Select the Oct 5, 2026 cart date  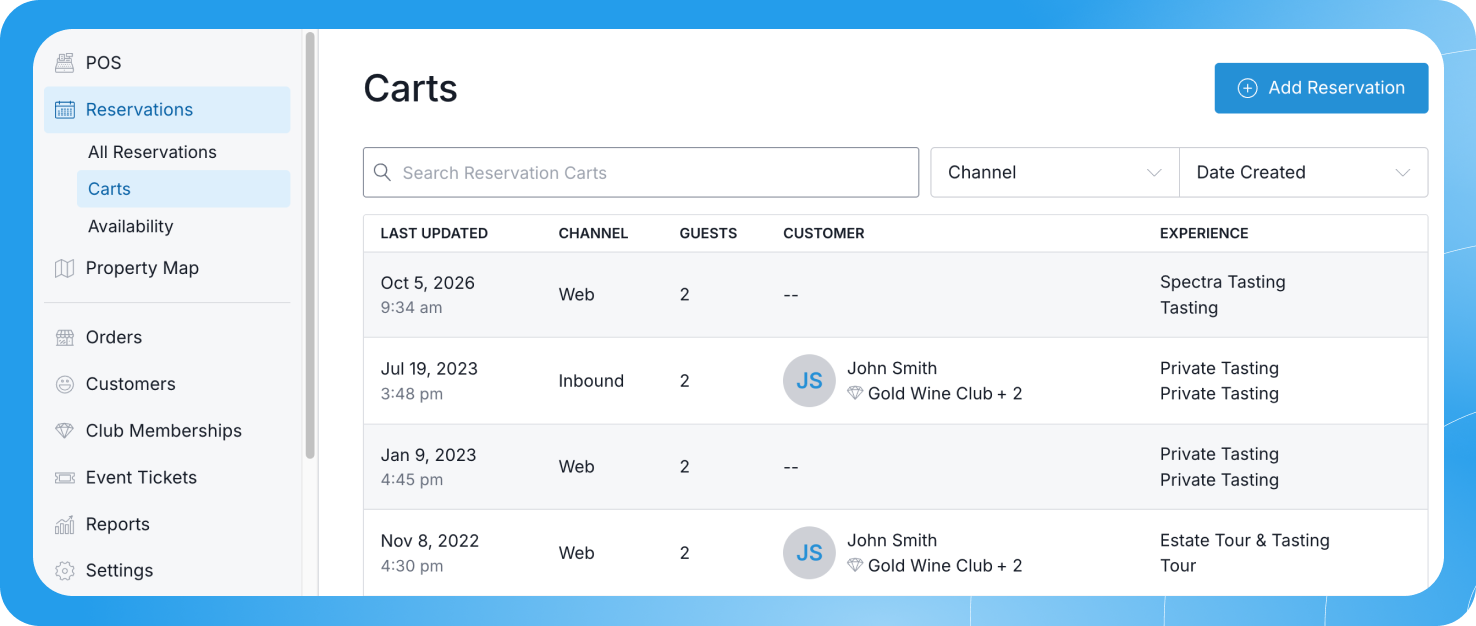[x=427, y=283]
